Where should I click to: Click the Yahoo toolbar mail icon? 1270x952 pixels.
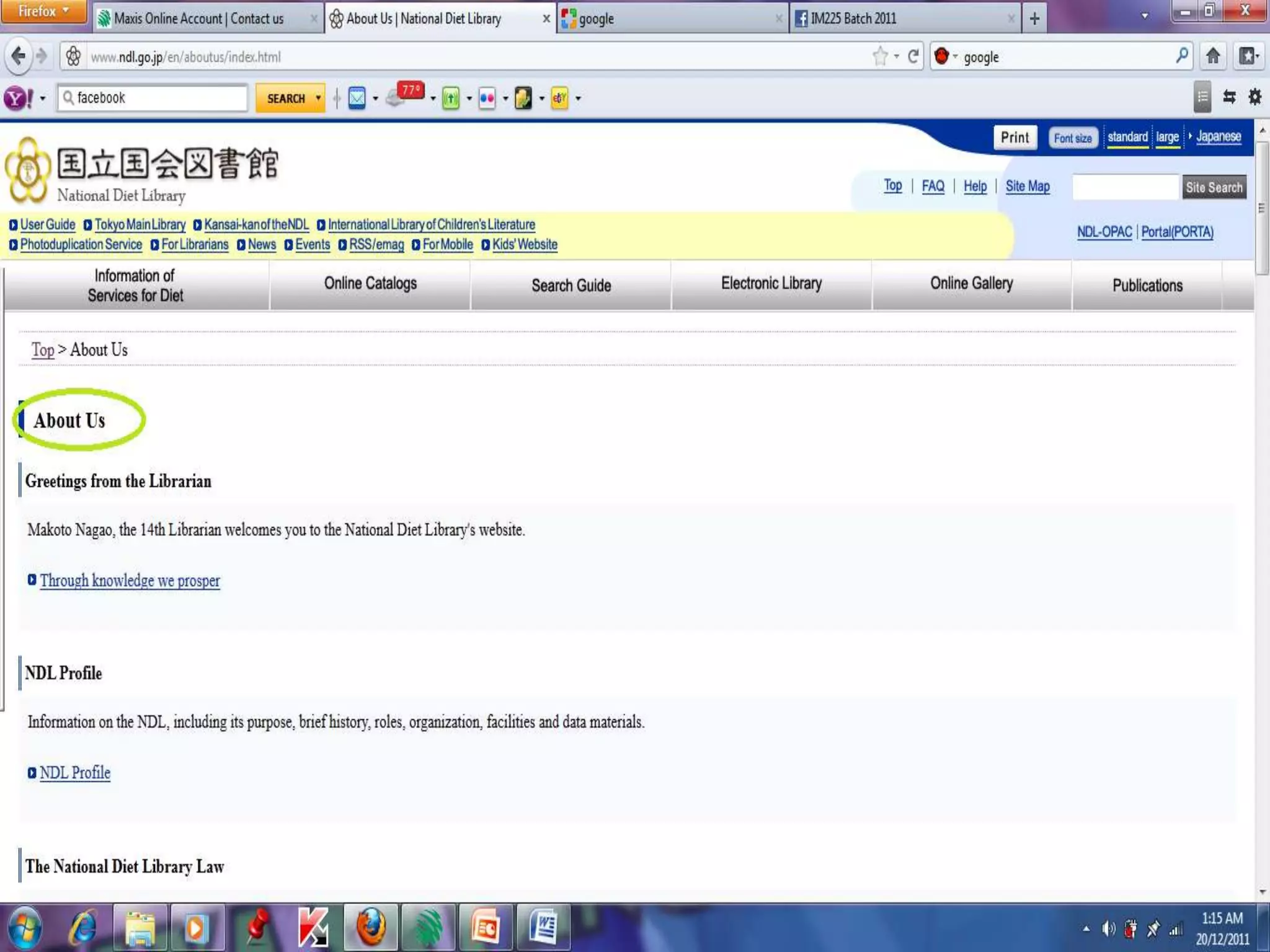pyautogui.click(x=357, y=98)
